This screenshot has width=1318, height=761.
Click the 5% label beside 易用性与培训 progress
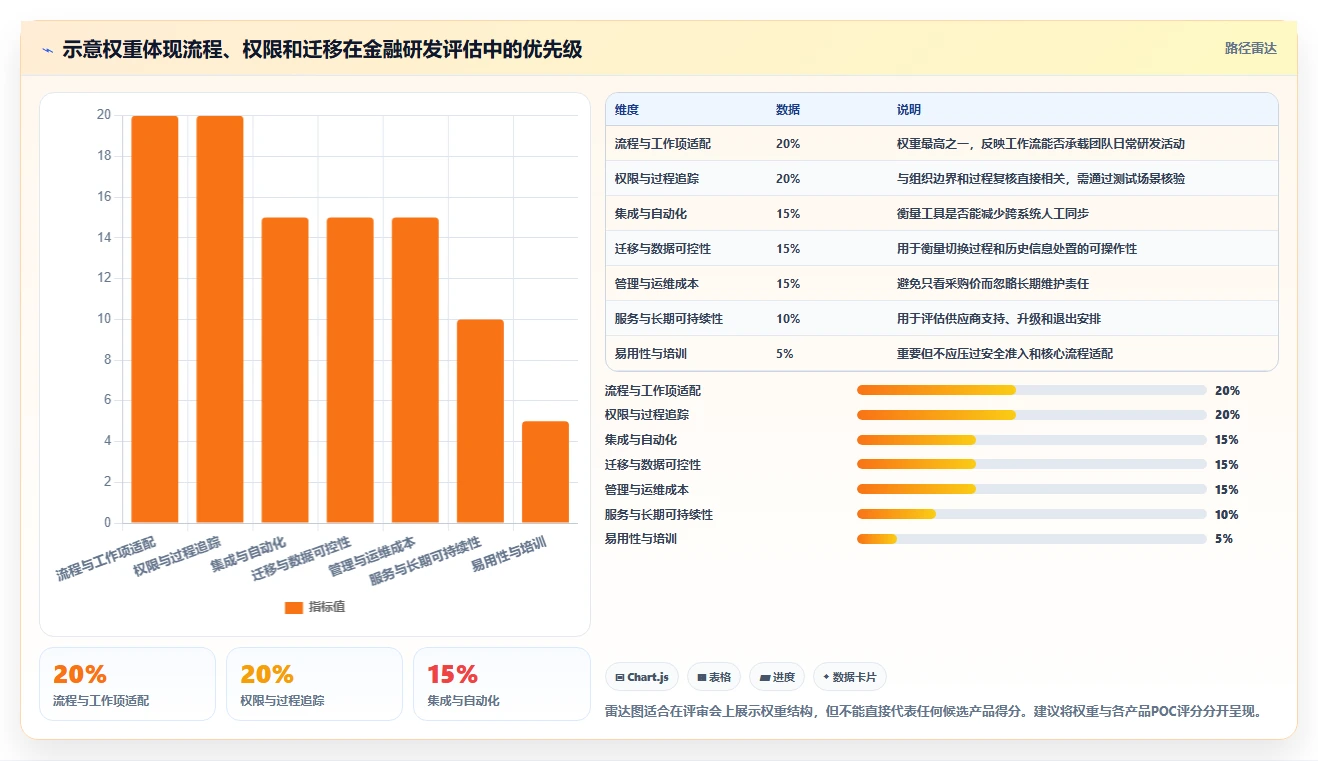[1223, 539]
